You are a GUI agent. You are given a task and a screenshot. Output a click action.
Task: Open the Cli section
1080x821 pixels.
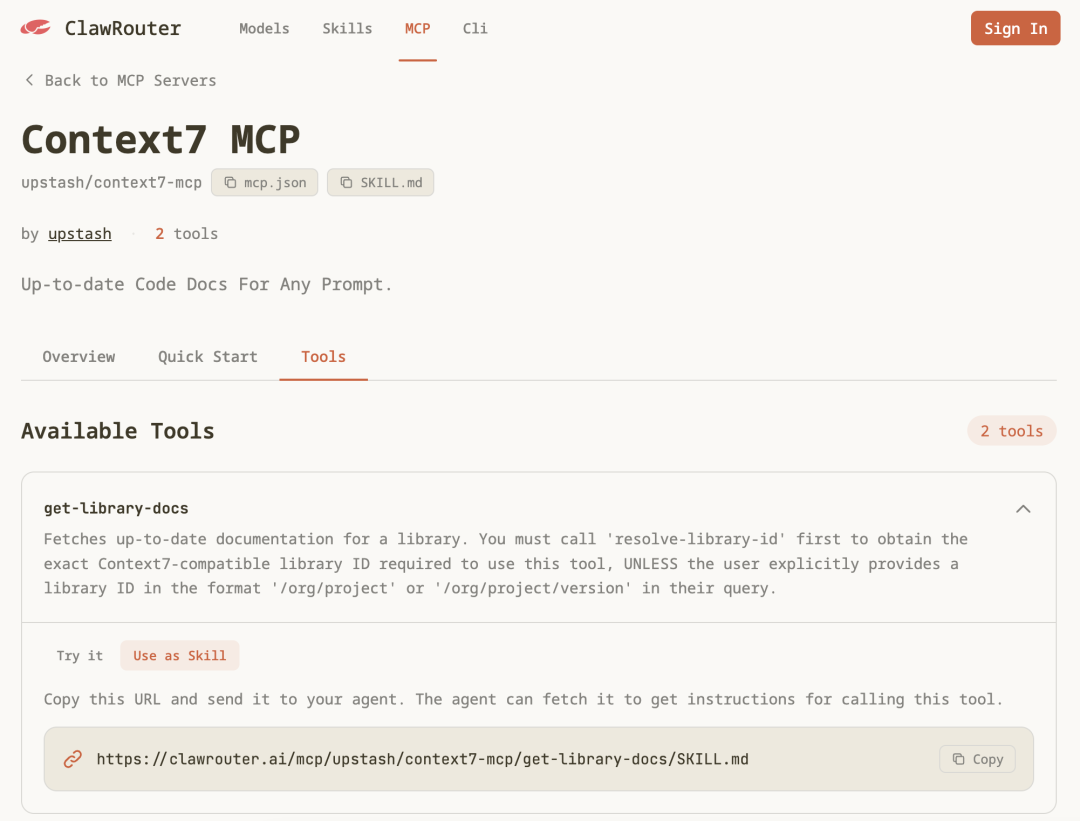click(475, 28)
